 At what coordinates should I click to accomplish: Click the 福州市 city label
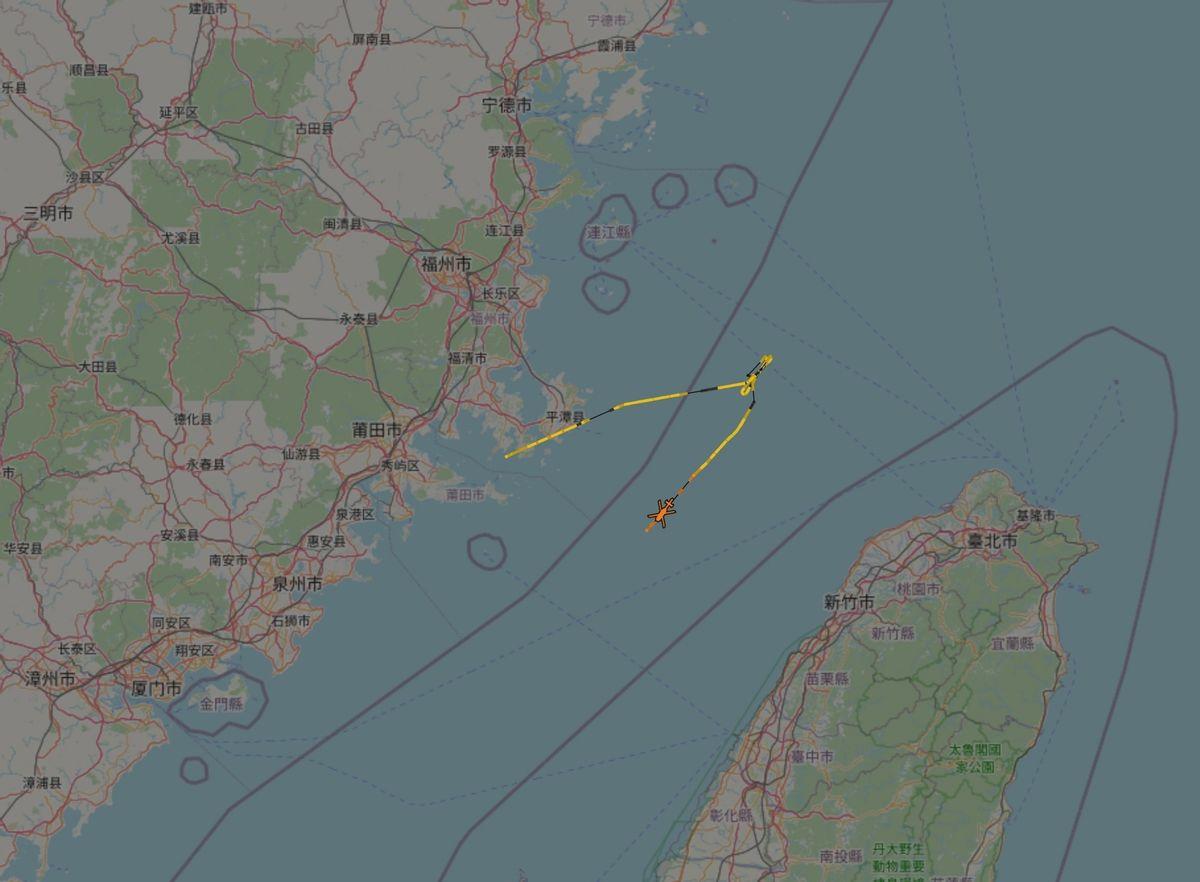point(446,264)
